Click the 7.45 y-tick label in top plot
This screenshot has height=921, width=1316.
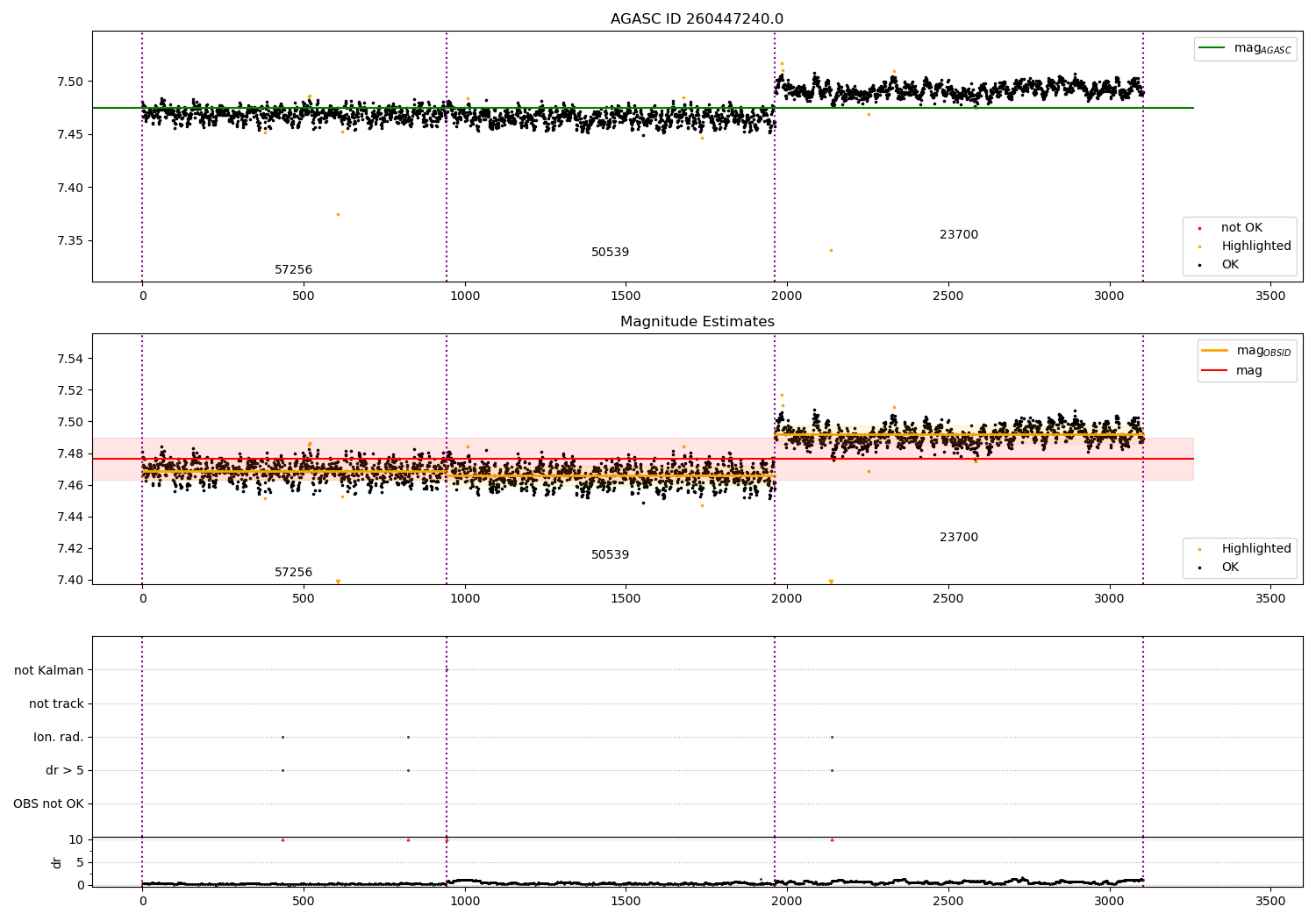70,135
